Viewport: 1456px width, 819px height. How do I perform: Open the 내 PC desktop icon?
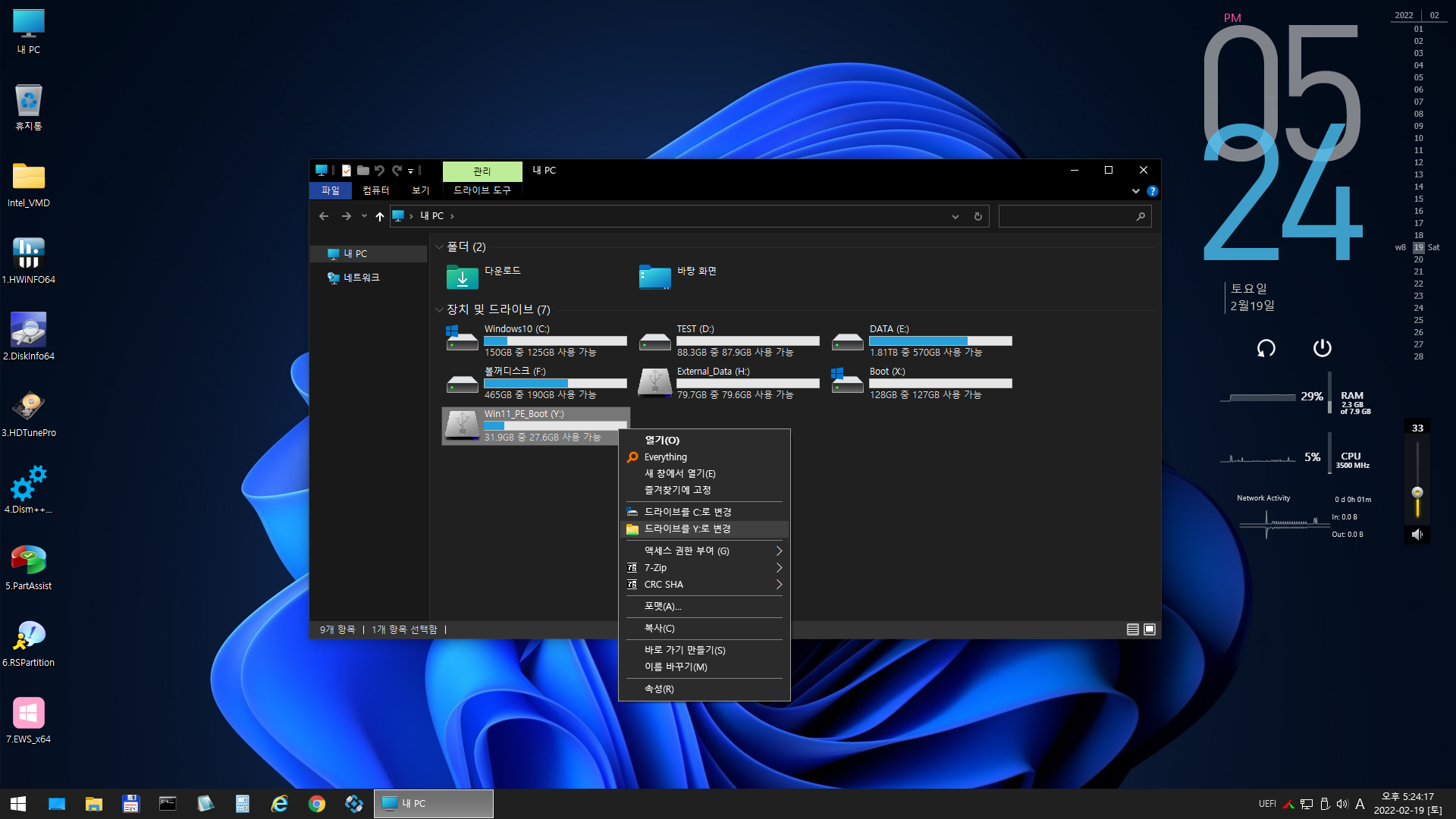29,32
